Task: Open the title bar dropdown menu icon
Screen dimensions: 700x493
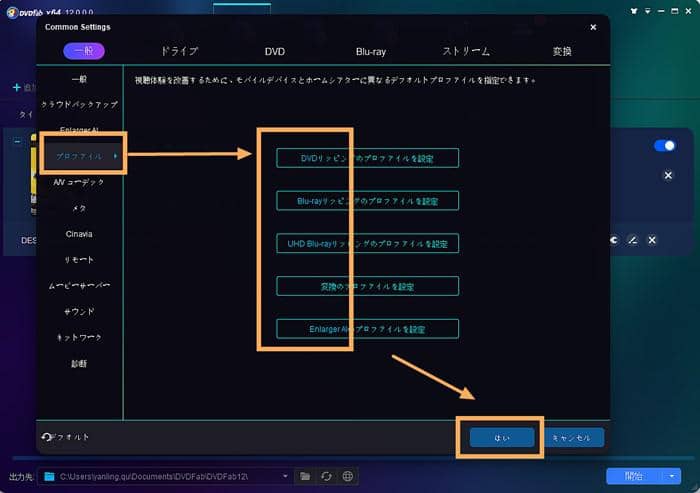Action: [647, 11]
